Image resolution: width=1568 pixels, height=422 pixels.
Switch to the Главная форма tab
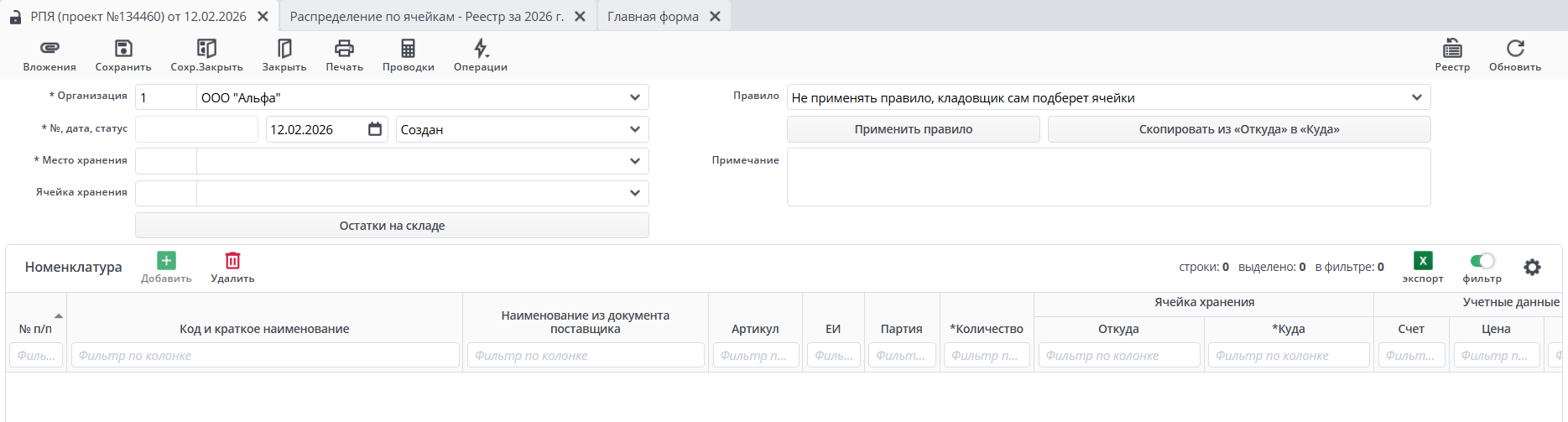(x=653, y=17)
